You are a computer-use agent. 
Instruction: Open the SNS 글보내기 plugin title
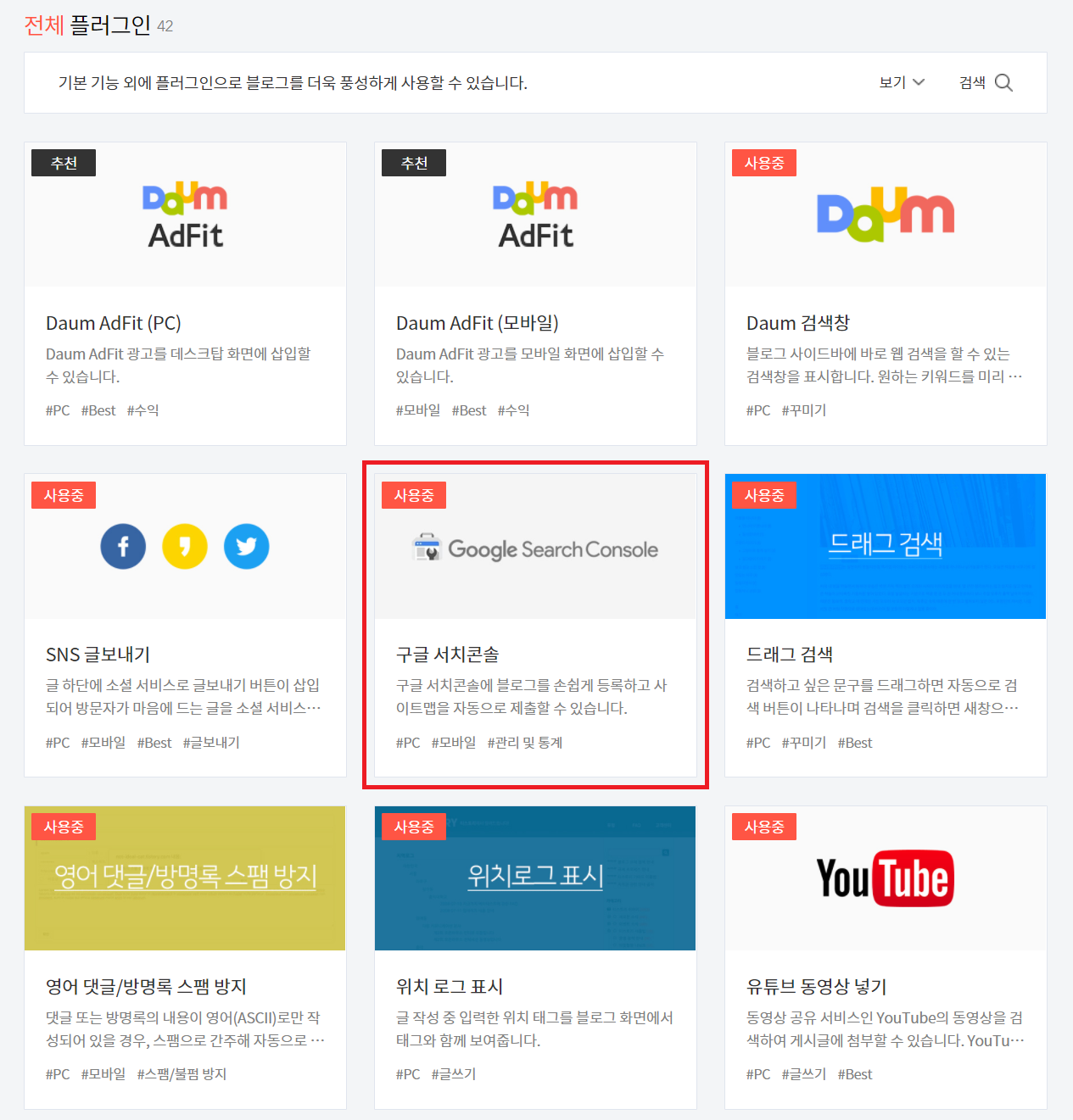(98, 655)
